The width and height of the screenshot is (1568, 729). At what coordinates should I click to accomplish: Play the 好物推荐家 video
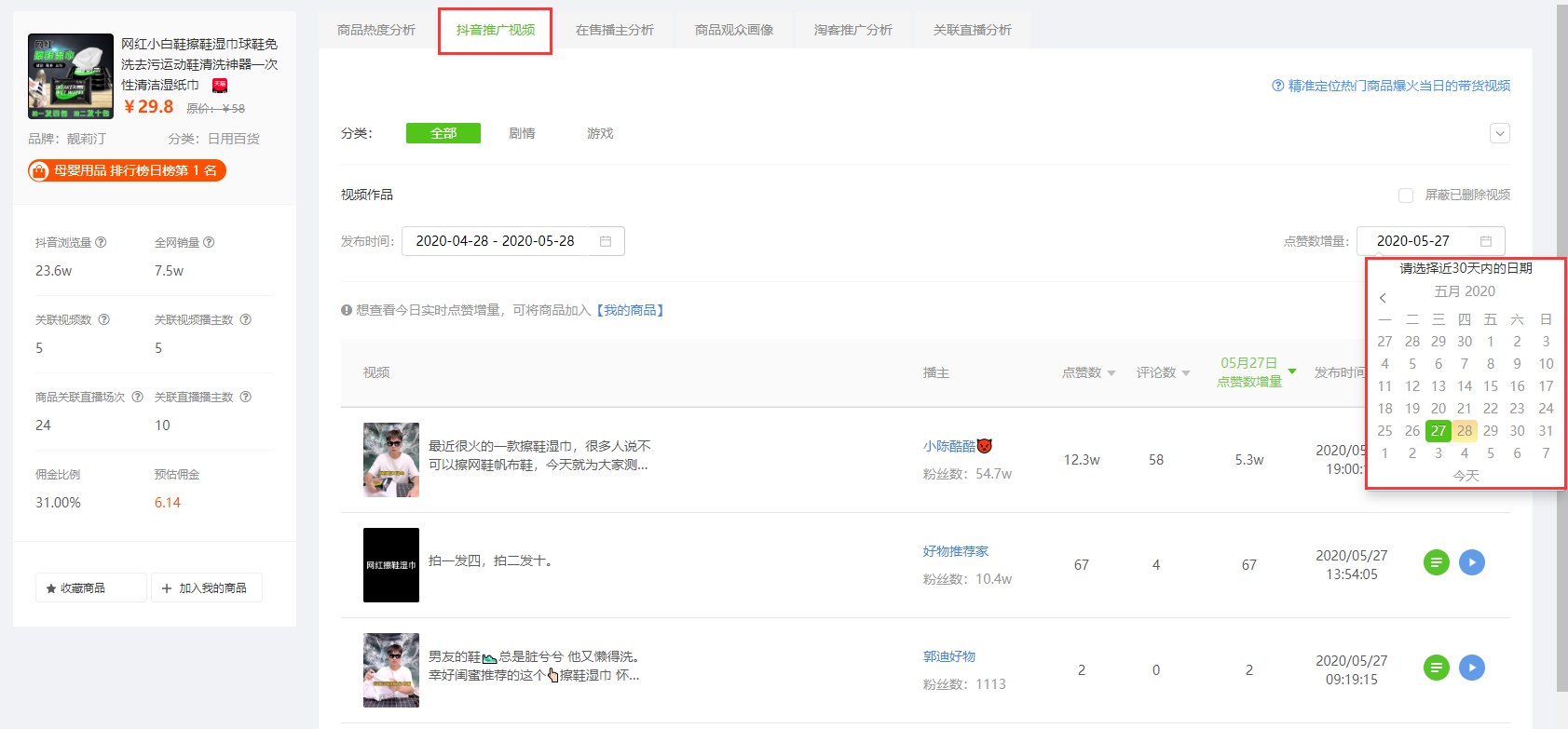[1472, 562]
